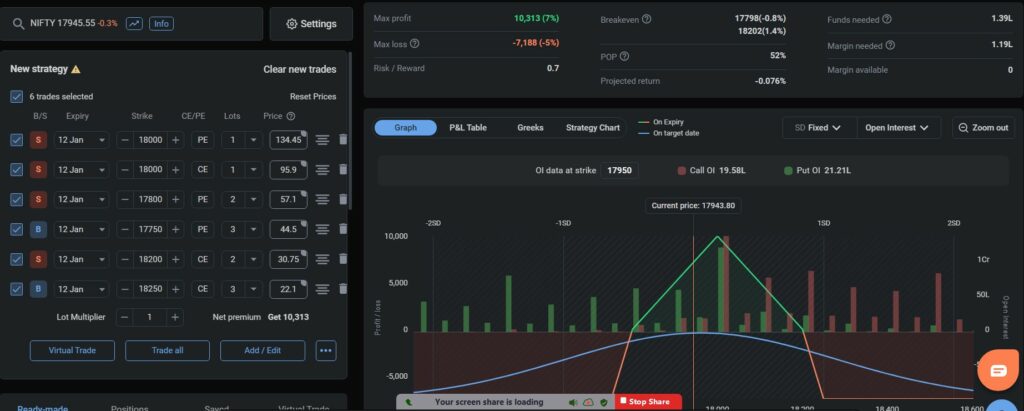Screen dimensions: 1024x411
Task: Expand the SD Fixed dropdown
Action: click(819, 128)
